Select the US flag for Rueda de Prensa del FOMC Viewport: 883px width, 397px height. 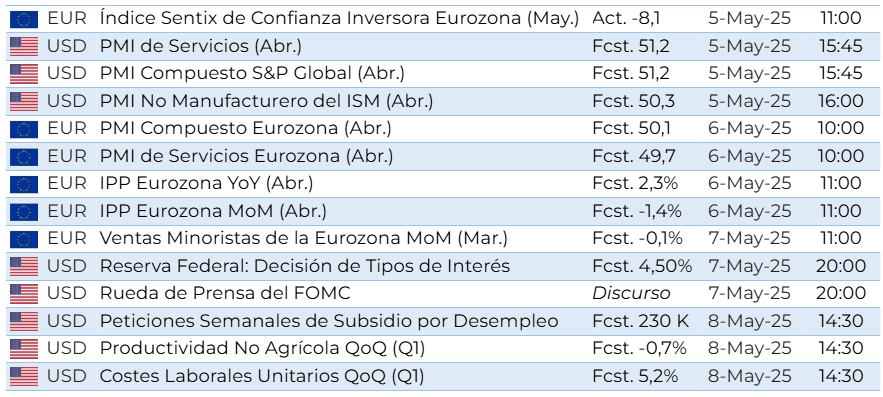tap(24, 293)
